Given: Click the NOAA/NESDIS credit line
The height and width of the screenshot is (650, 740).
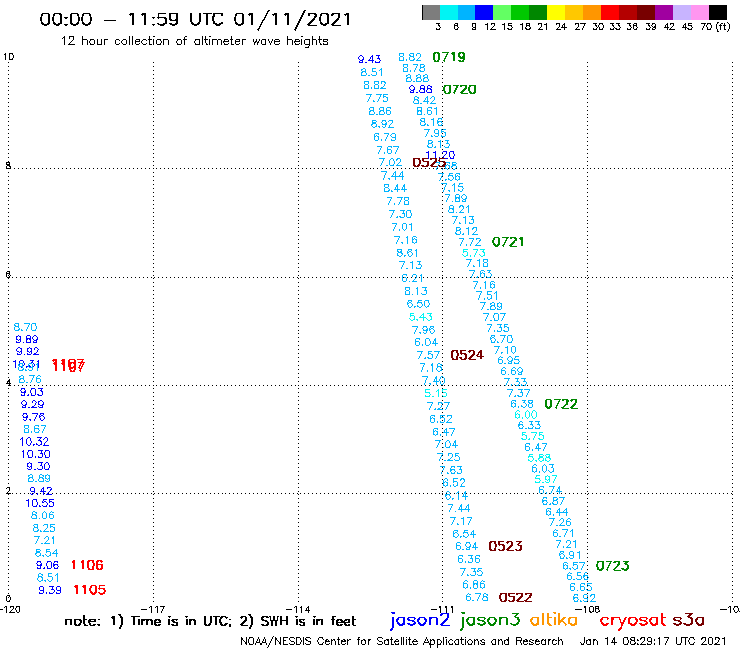Looking at the screenshot, I should [402, 642].
